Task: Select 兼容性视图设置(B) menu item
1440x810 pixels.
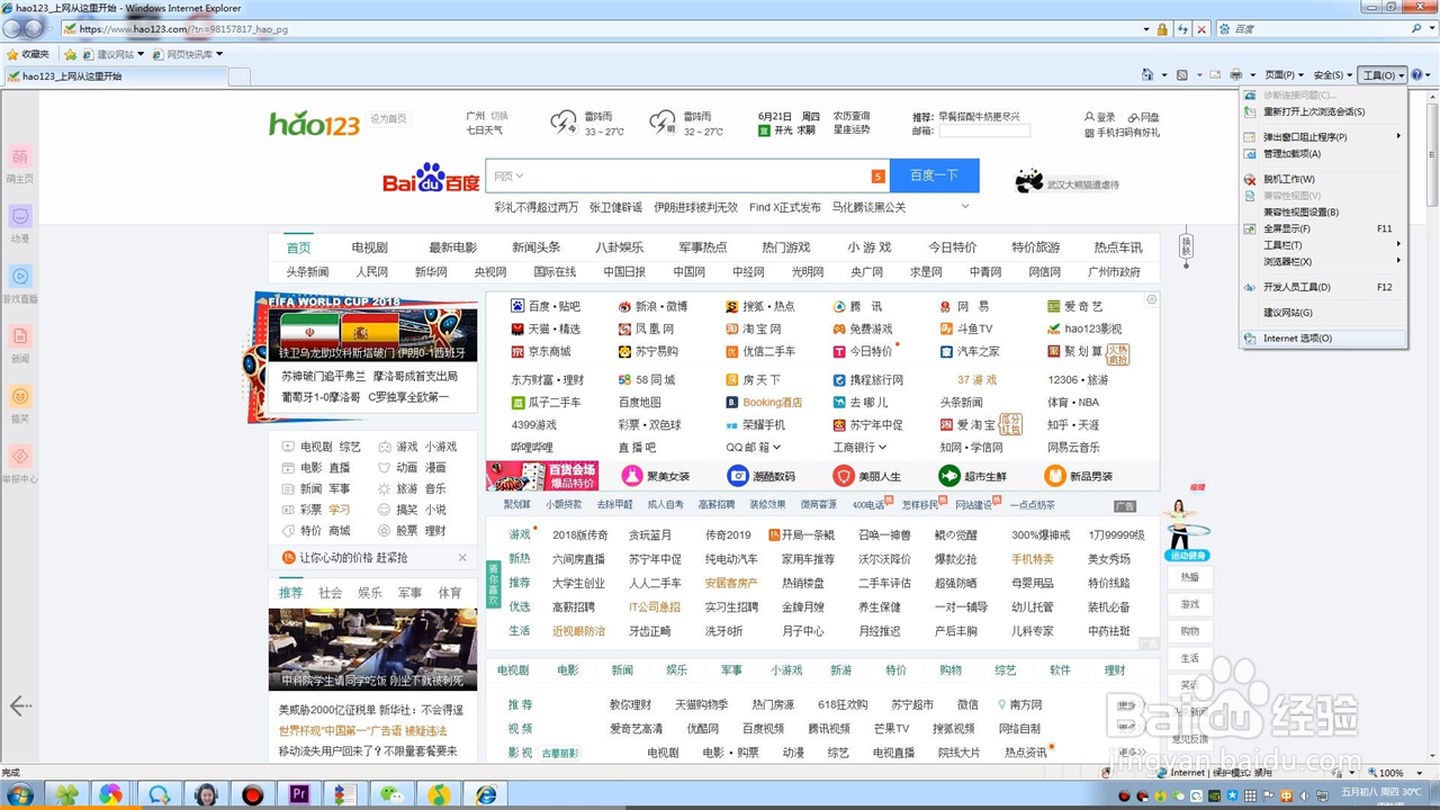Action: coord(1323,212)
